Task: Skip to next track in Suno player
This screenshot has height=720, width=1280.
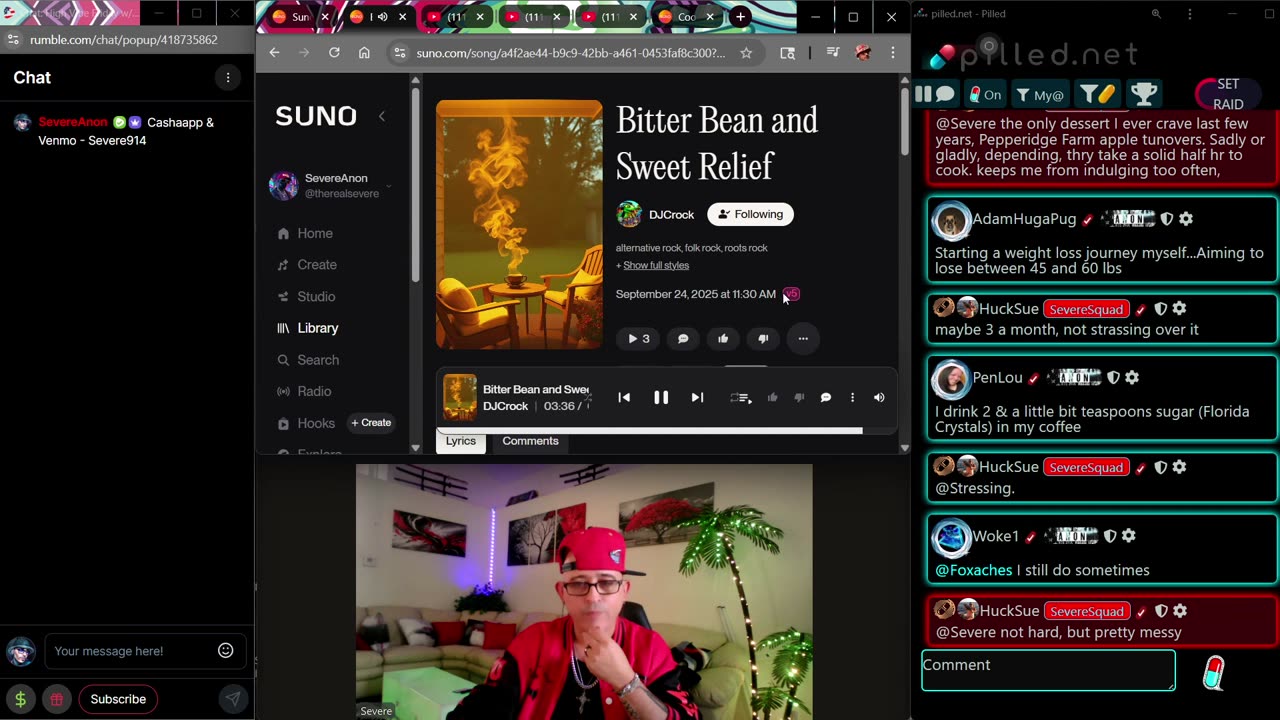Action: [x=697, y=397]
